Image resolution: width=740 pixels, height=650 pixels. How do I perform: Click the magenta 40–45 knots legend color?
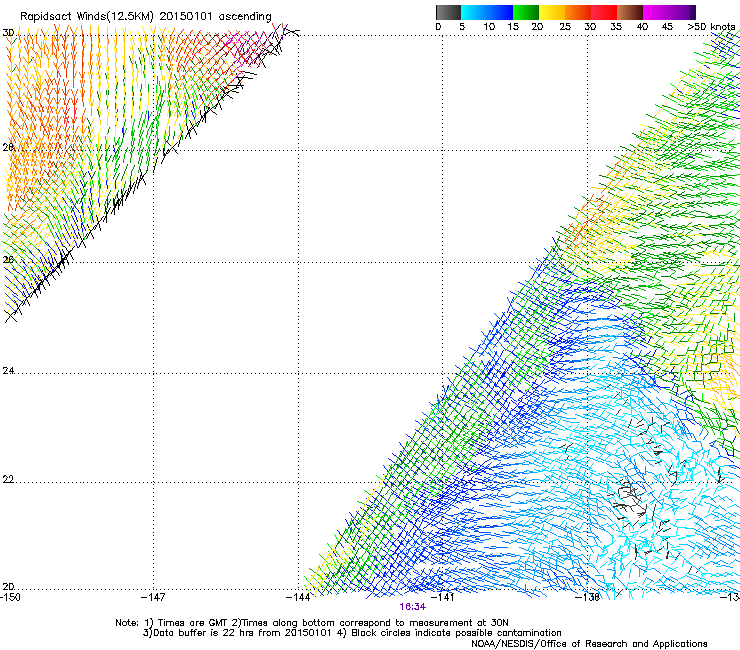point(656,12)
